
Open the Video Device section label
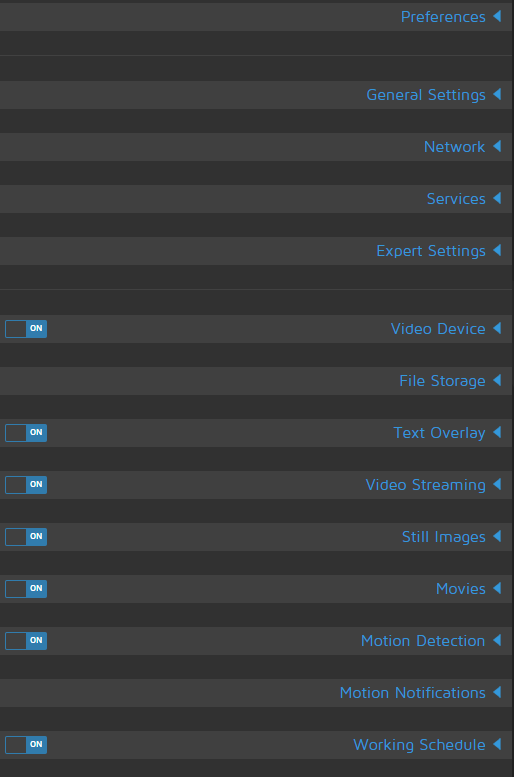tap(438, 329)
